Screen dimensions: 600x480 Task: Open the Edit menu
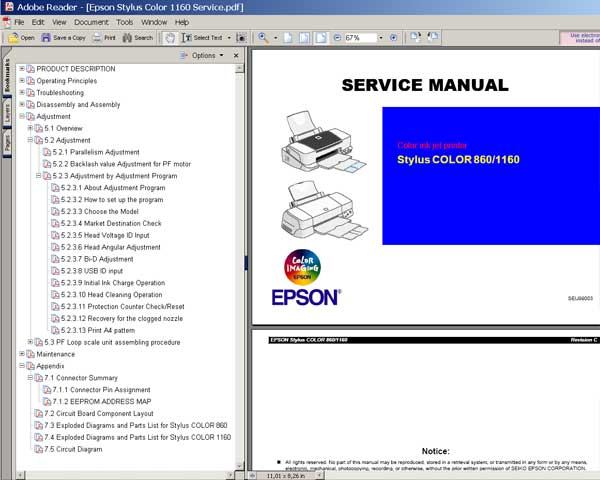tap(38, 22)
